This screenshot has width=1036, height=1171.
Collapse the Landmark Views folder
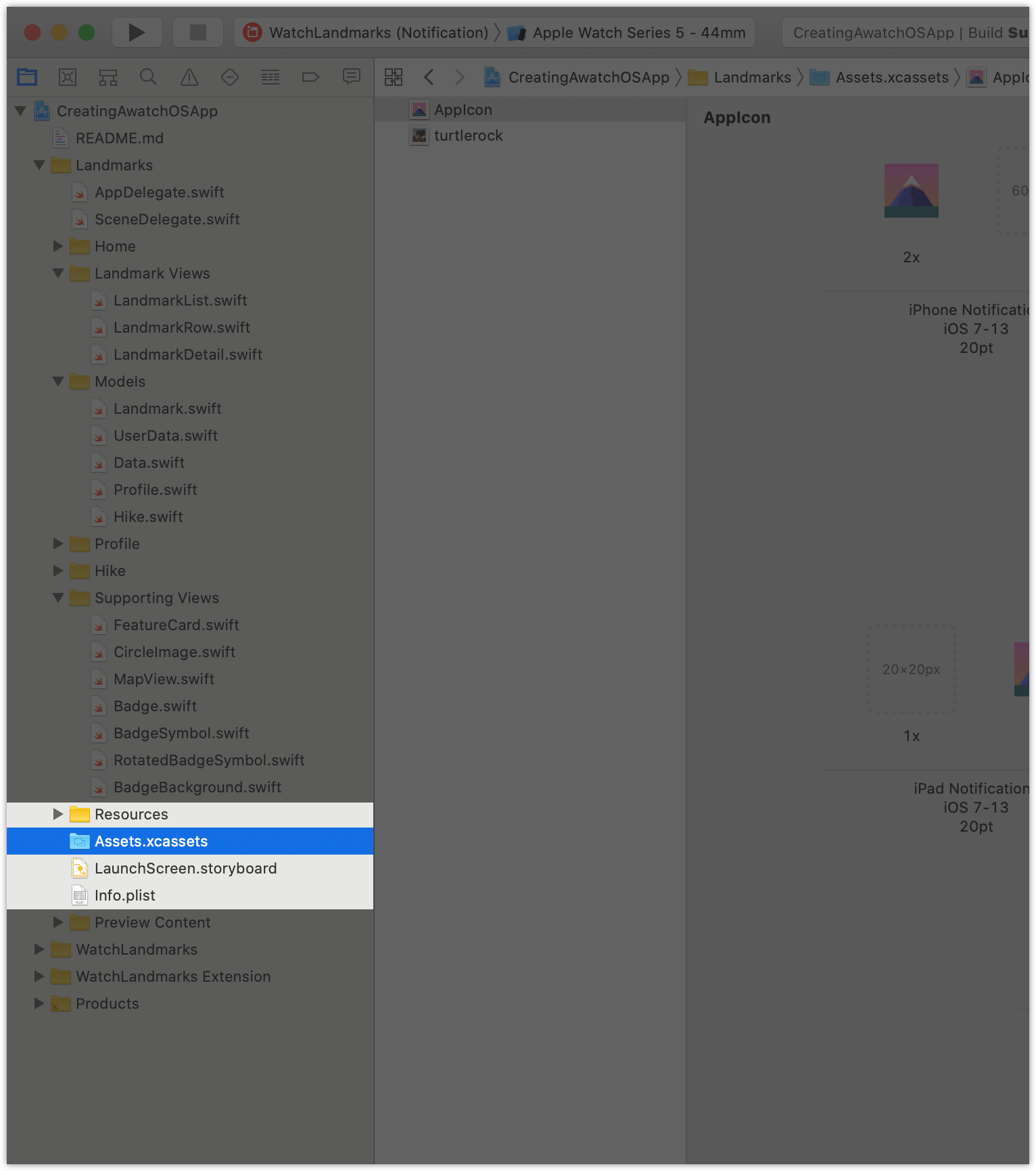click(x=58, y=272)
